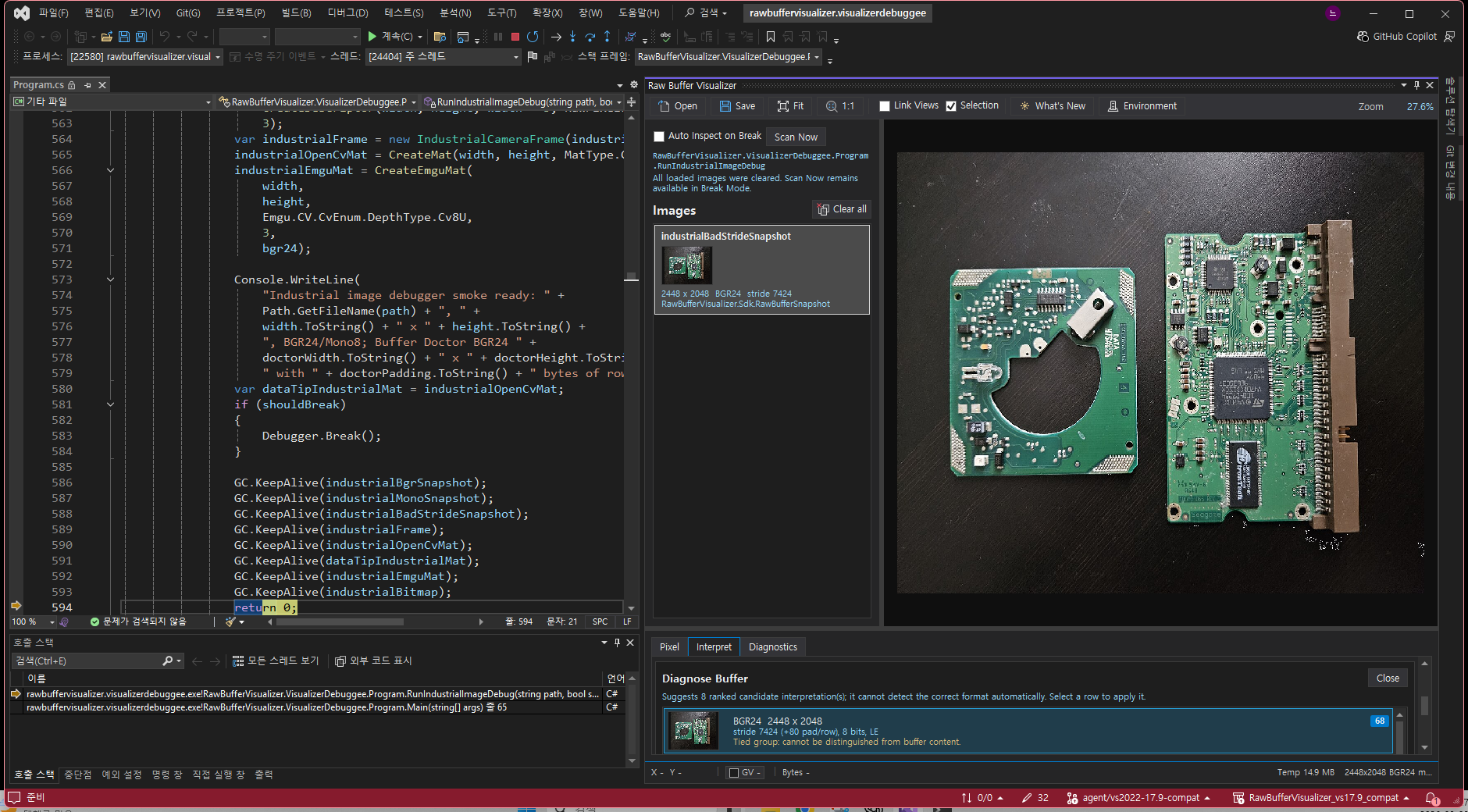Save the image in Raw Buffer Visualizer
Viewport: 1468px width, 812px height.
pos(737,106)
